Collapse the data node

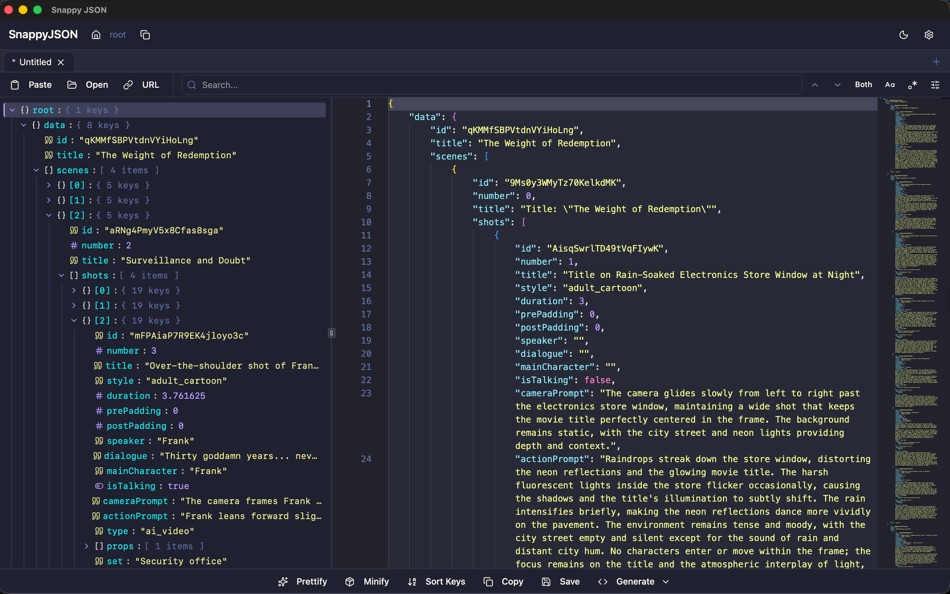(24, 125)
